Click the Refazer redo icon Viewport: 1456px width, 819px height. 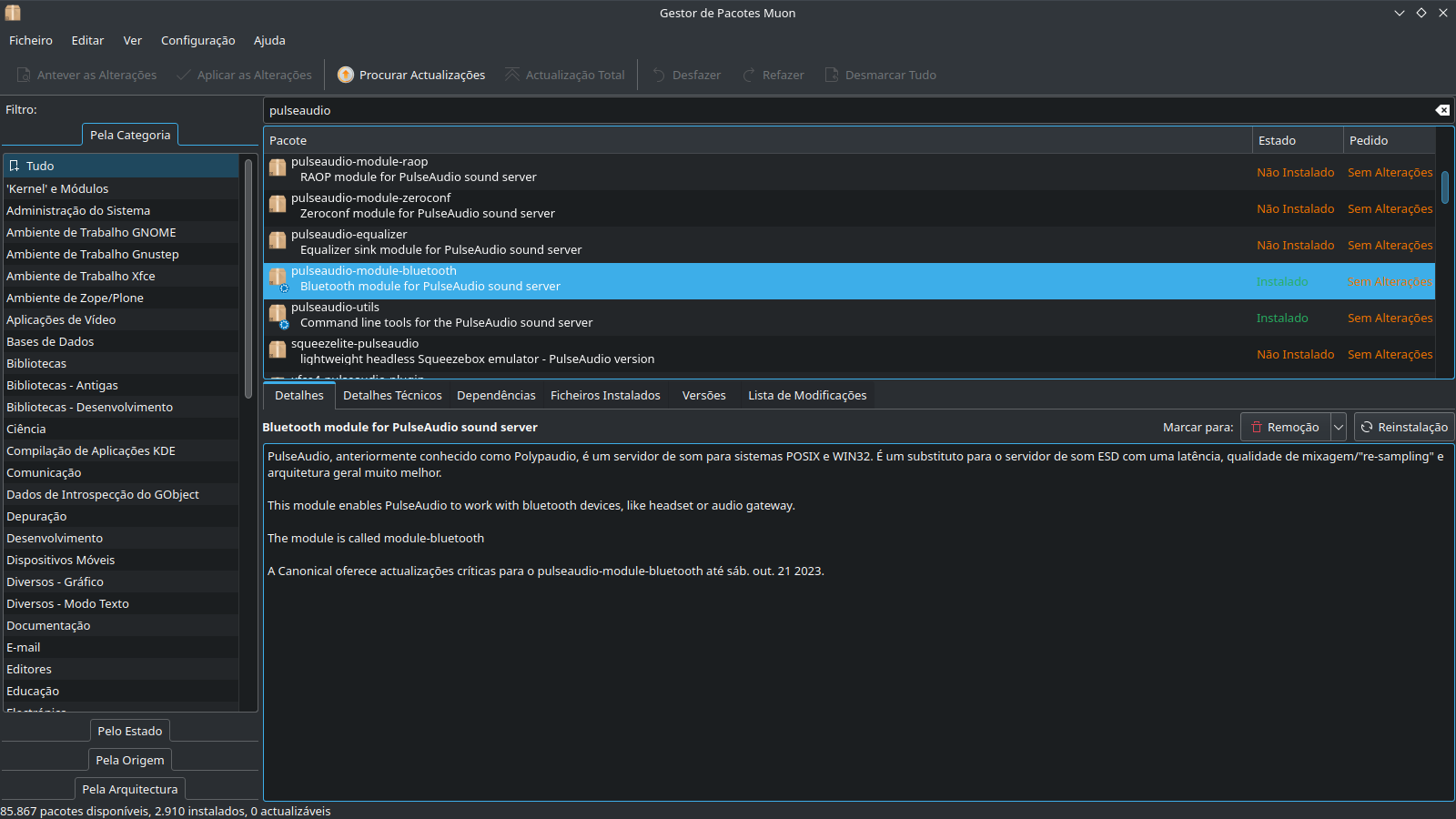(x=749, y=75)
